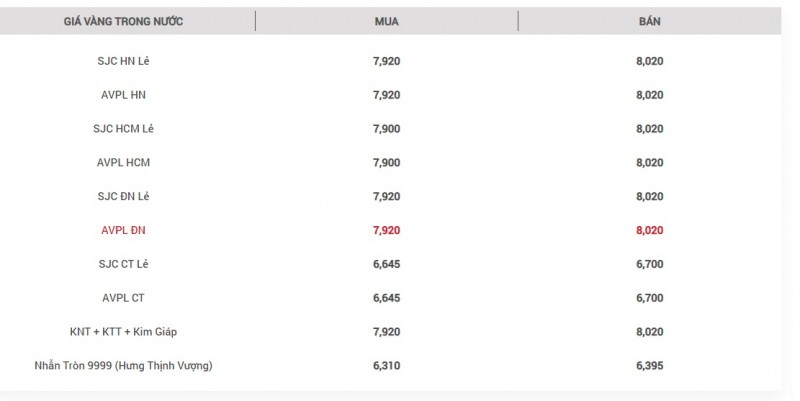Click SJC CT Lẻ sell price 6,700
This screenshot has width=800, height=401.
tap(649, 264)
